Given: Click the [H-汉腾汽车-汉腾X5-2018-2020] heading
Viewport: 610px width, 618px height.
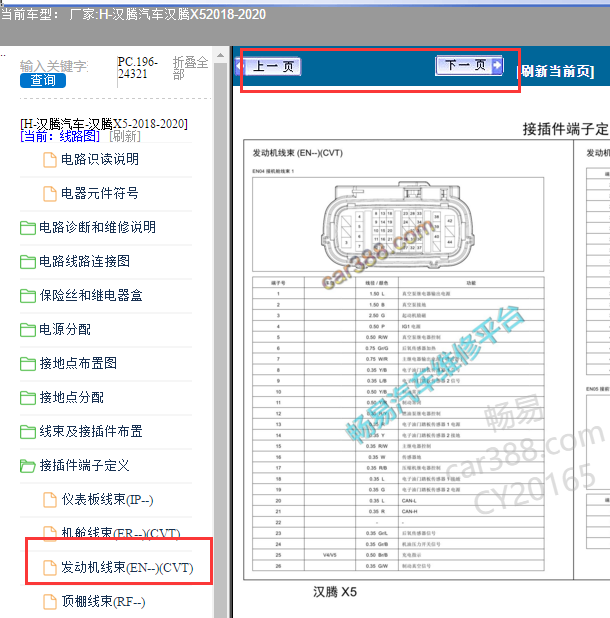Looking at the screenshot, I should pos(104,124).
